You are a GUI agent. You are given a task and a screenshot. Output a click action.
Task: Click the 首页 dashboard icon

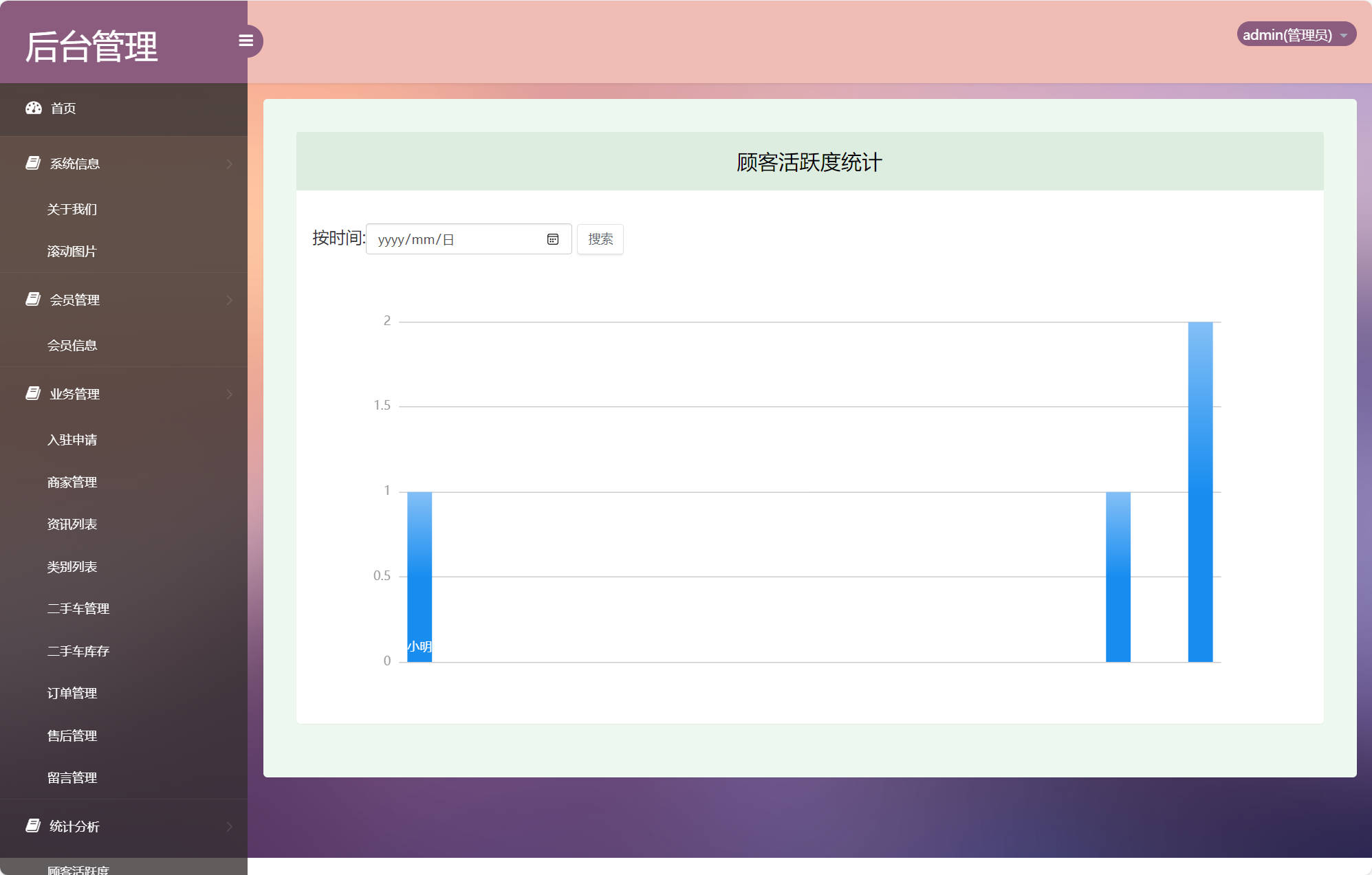[x=34, y=108]
